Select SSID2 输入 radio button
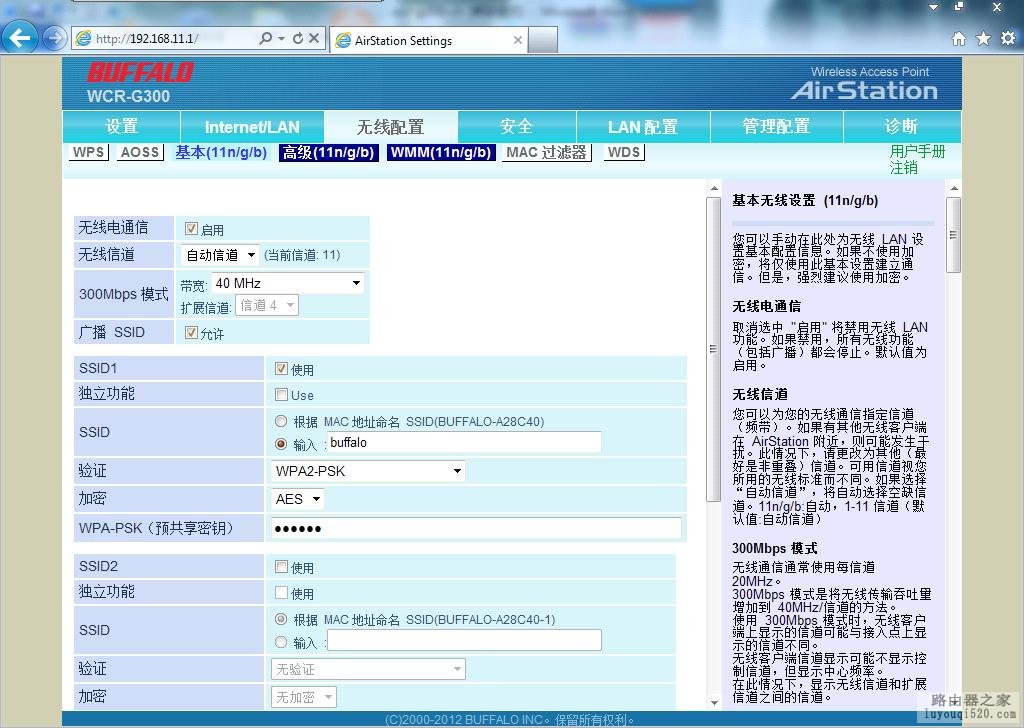1024x728 pixels. tap(281, 642)
